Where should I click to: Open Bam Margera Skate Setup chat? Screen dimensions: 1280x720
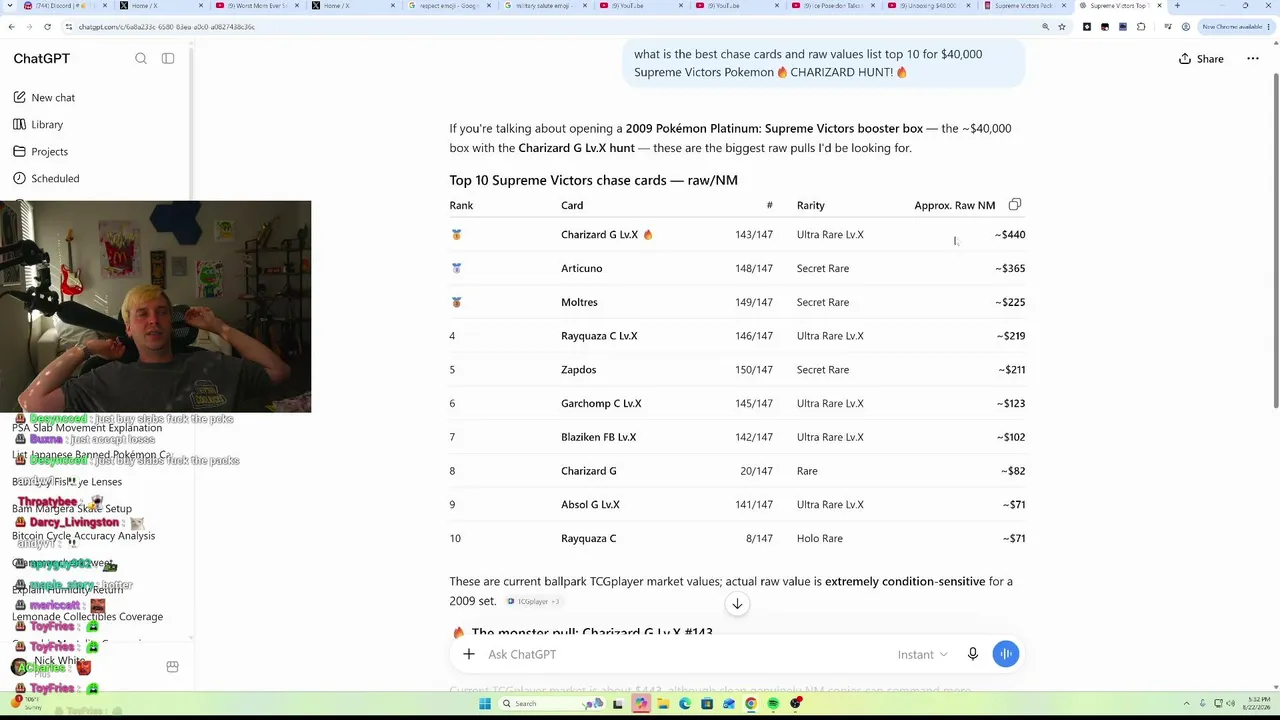[x=72, y=509]
